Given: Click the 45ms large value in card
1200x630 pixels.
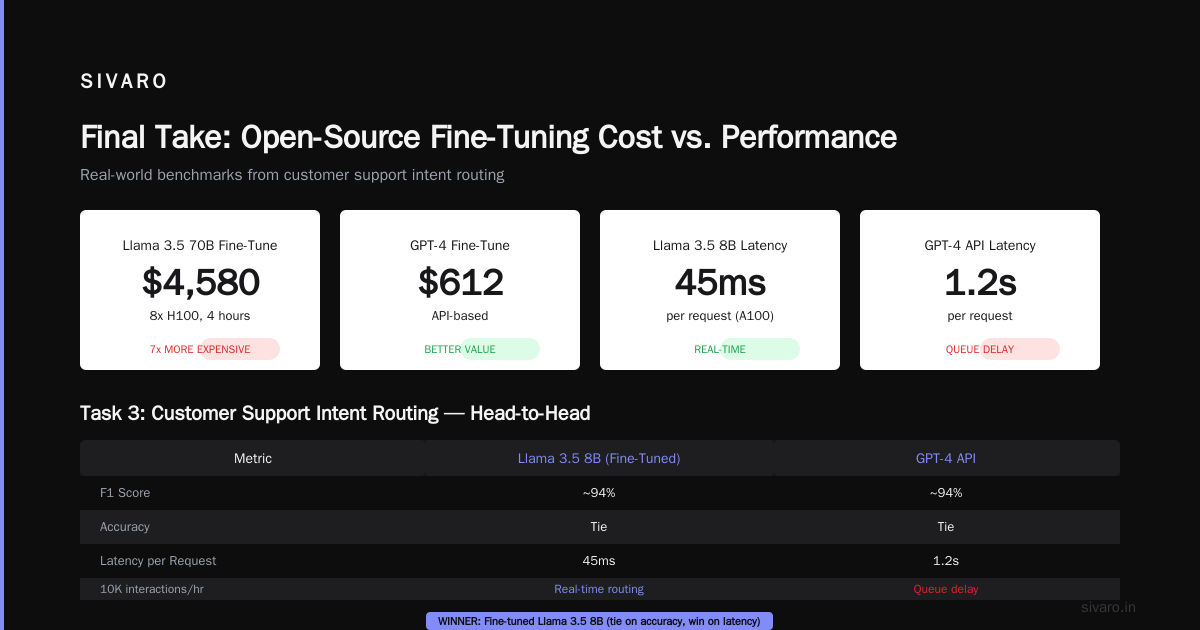Looking at the screenshot, I should (x=720, y=282).
